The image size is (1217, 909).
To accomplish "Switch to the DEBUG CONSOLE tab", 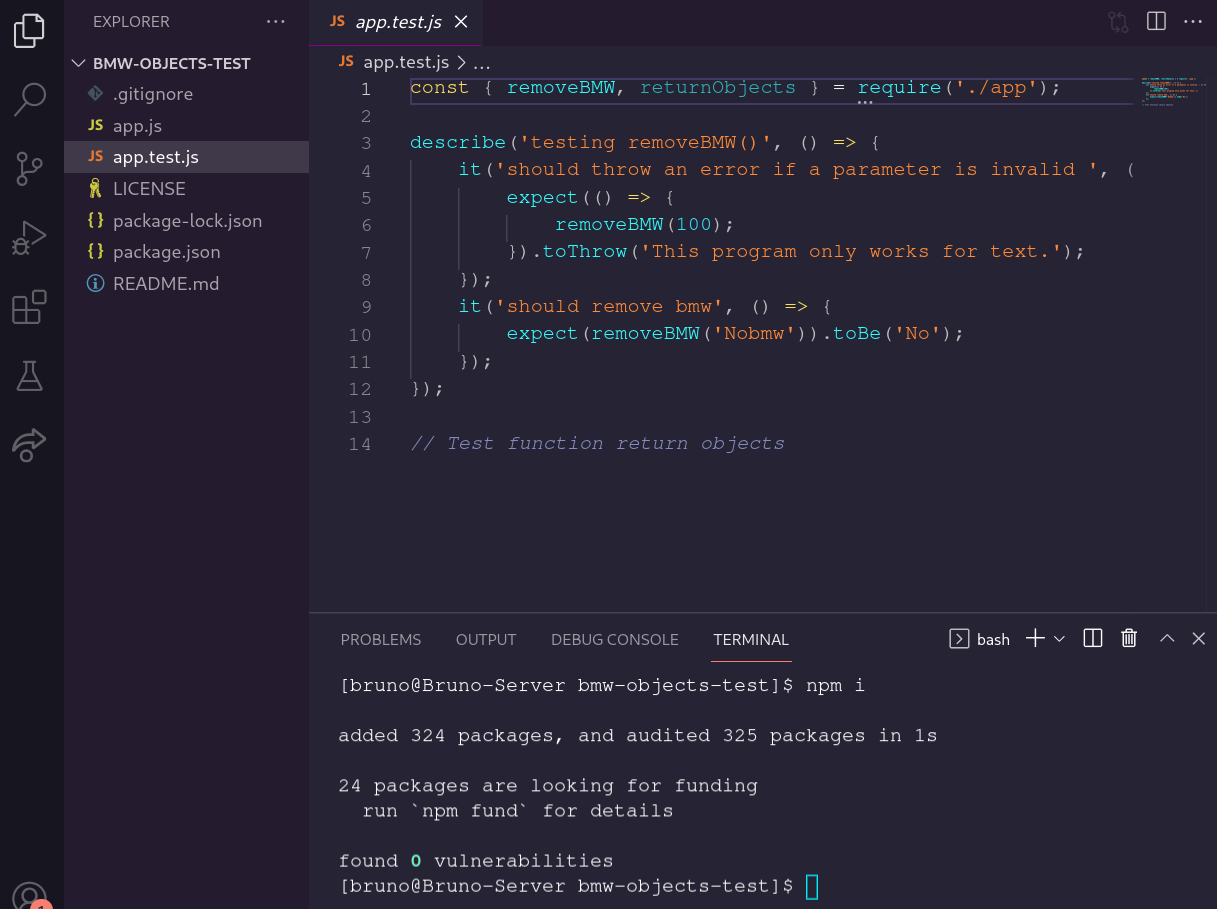I will point(615,639).
